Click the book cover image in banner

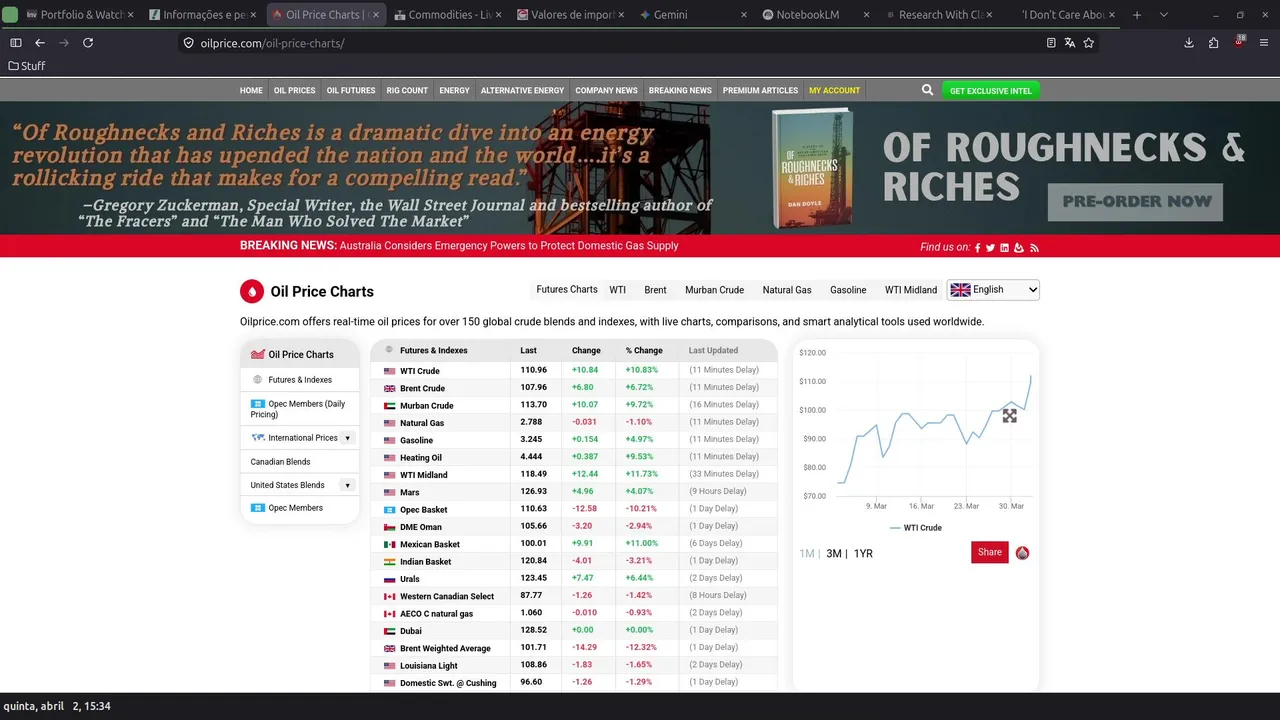pyautogui.click(x=812, y=168)
